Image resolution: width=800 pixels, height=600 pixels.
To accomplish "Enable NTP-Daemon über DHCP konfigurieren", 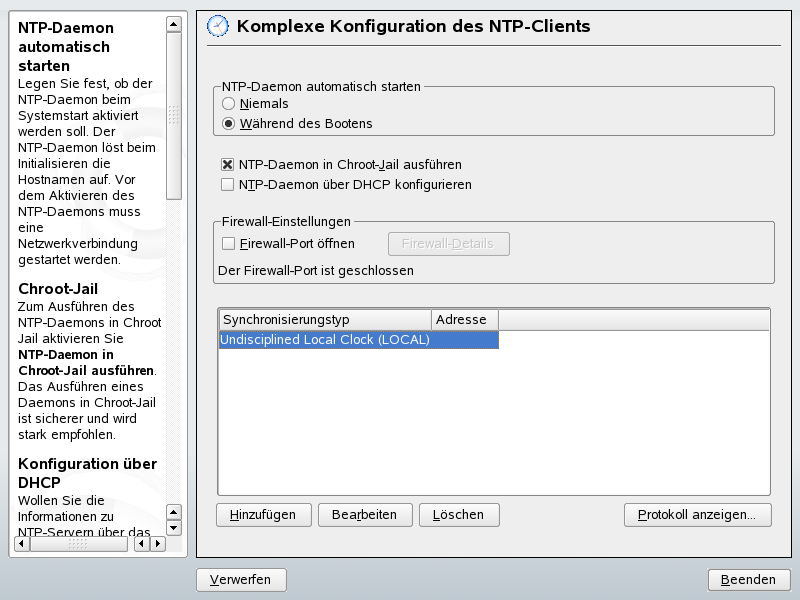I will coord(226,184).
